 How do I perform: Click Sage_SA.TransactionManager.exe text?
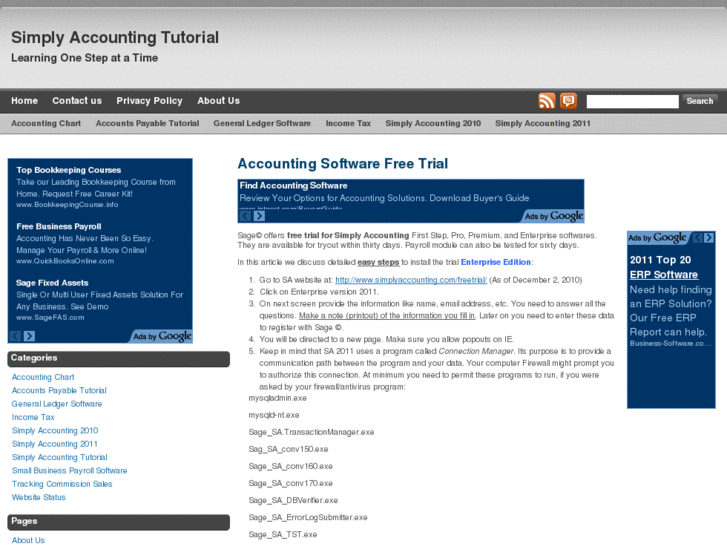point(311,432)
